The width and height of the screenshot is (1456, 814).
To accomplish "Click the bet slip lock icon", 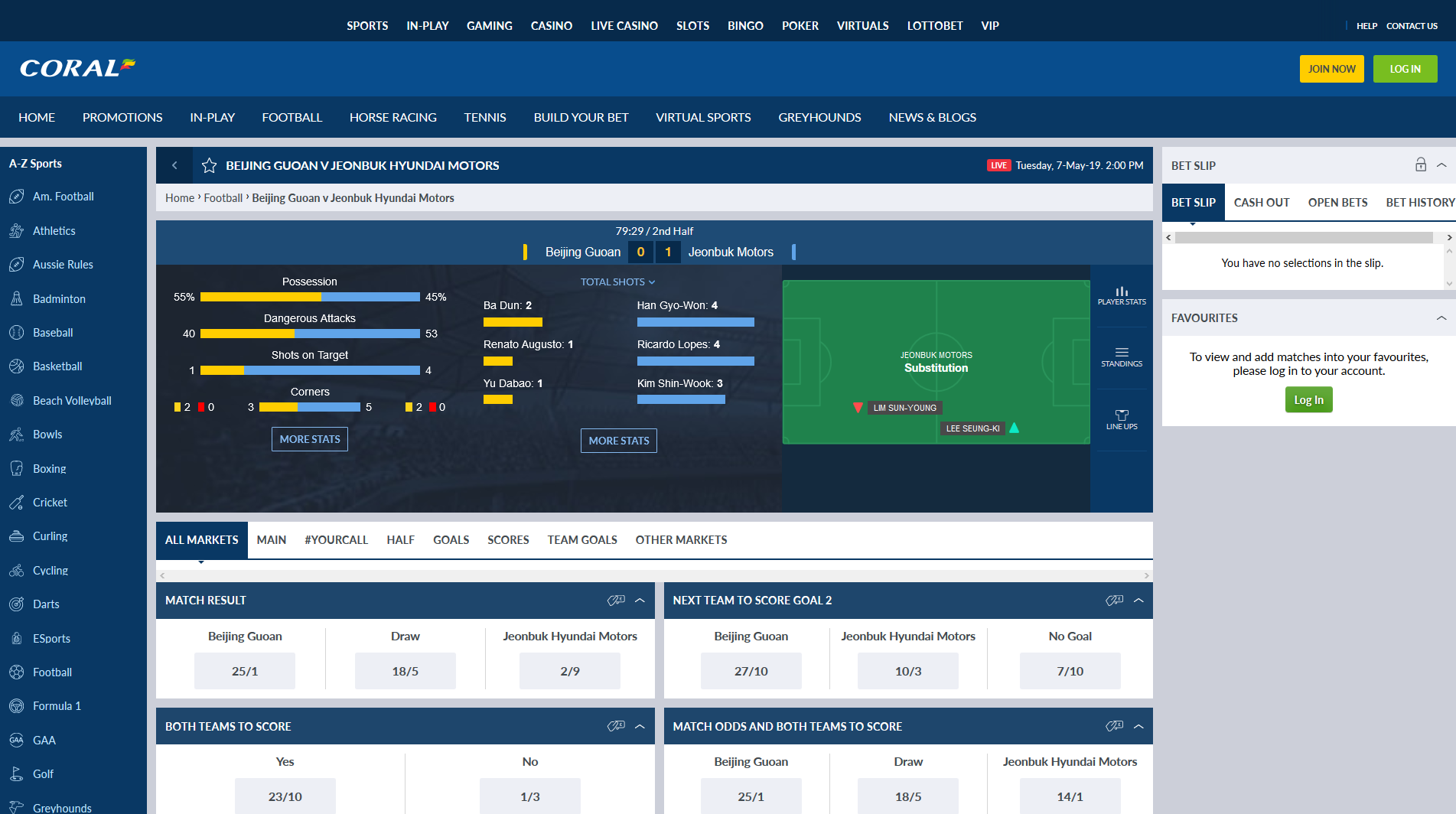I will tap(1421, 165).
